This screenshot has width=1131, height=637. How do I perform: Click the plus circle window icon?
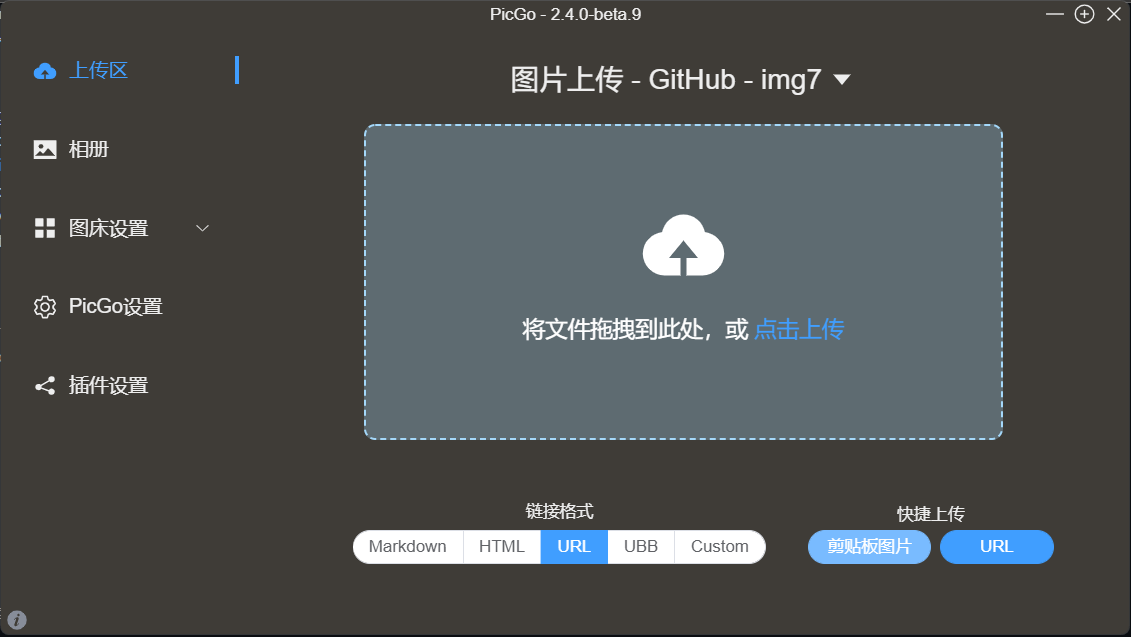click(1084, 14)
